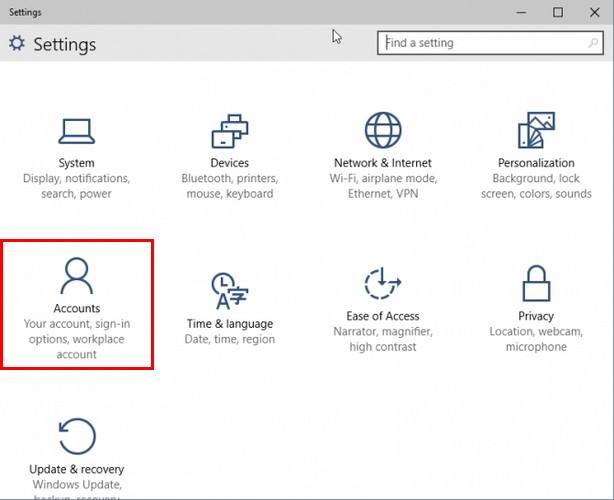Click the Time & language label
Image resolution: width=614 pixels, height=500 pixels.
coord(230,324)
